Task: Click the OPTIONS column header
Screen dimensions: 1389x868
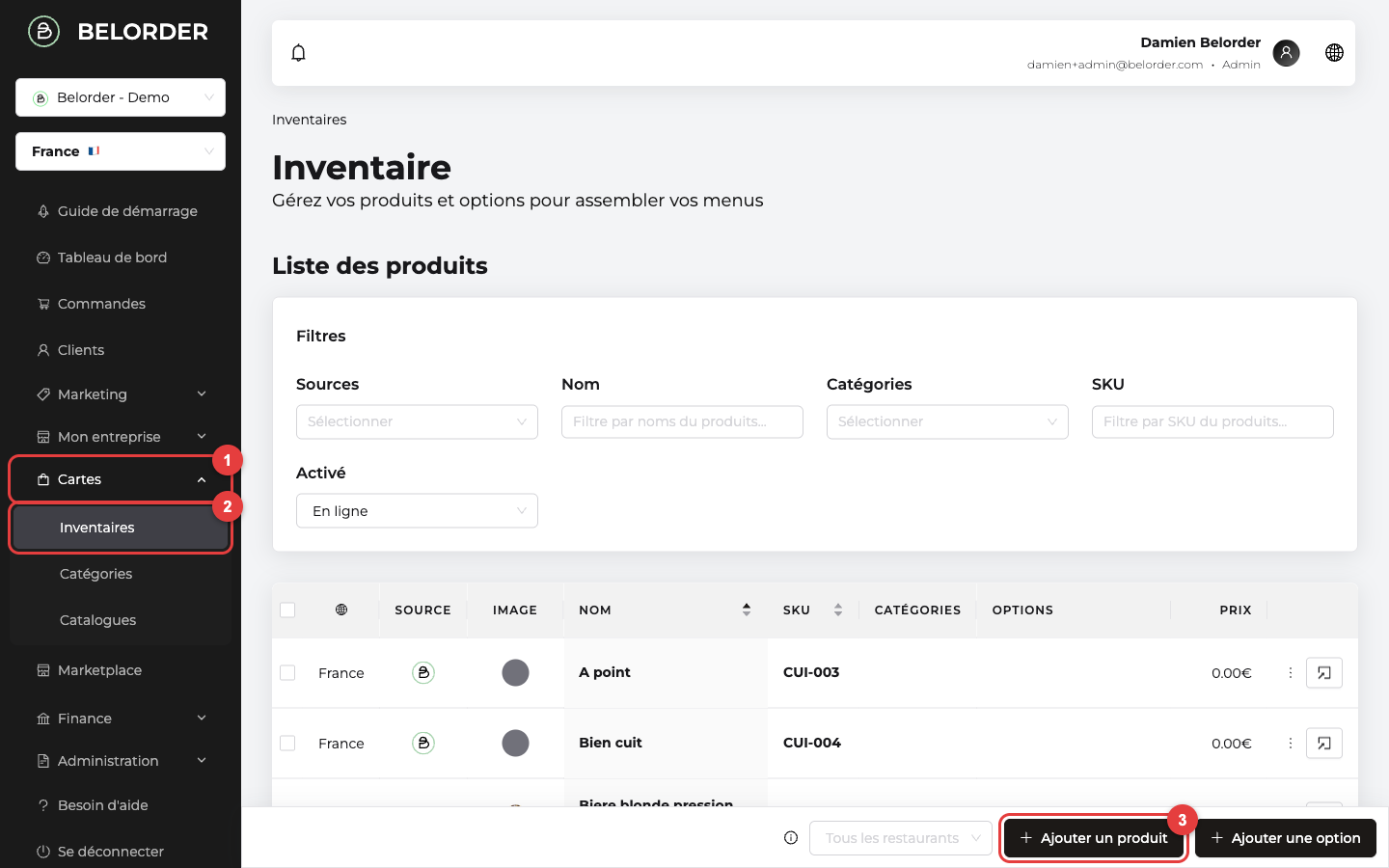Action: (1022, 610)
